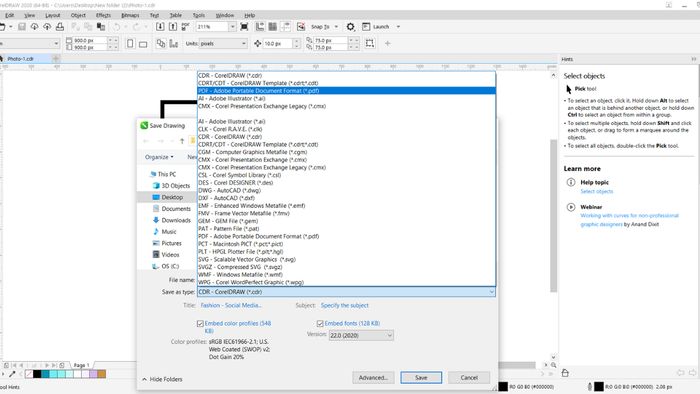The height and width of the screenshot is (394, 700).
Task: Select WMF - Windows Metafile type
Action: click(x=346, y=274)
